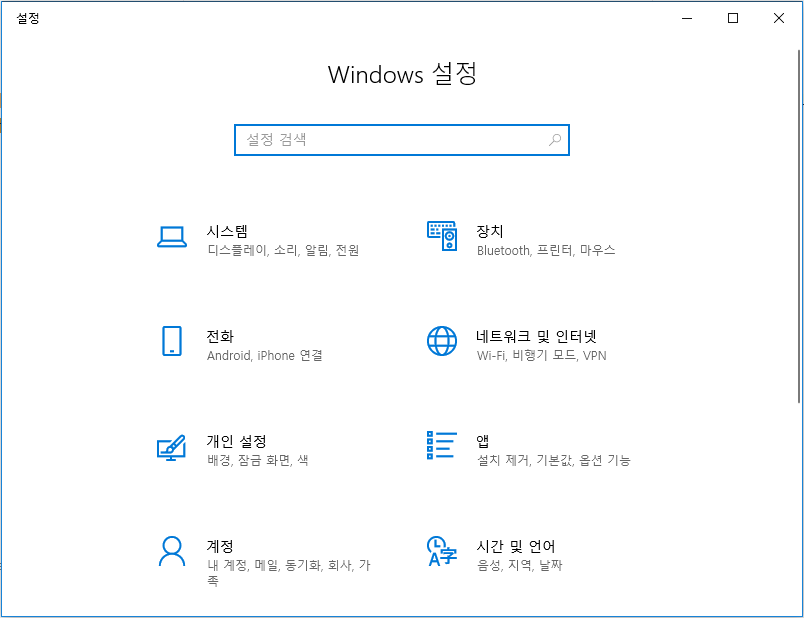This screenshot has width=804, height=618.
Task: Click '음성, 지역, 날짜' description
Action: point(519,565)
